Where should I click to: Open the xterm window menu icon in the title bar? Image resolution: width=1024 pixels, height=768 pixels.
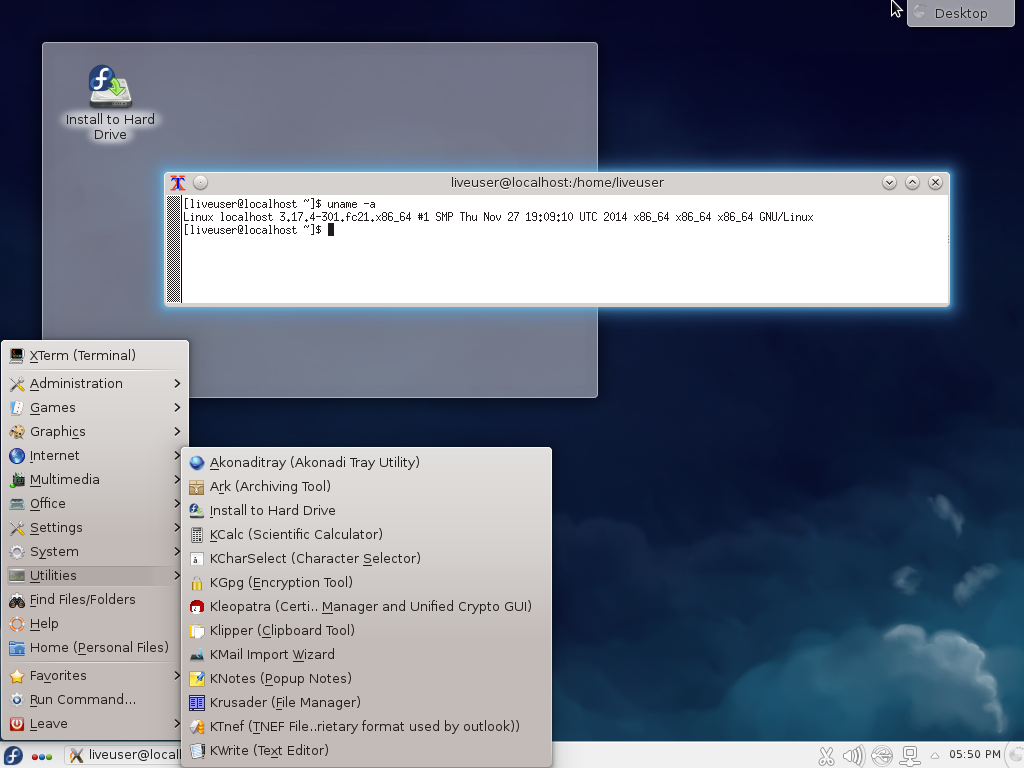click(178, 183)
